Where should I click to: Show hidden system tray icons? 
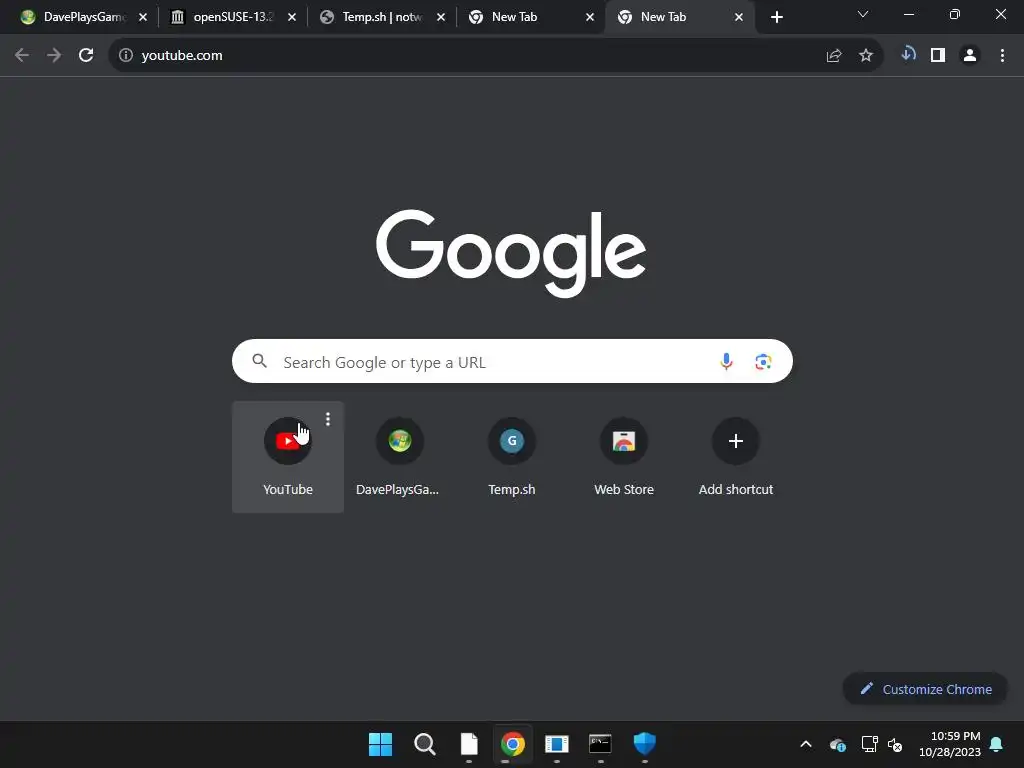[806, 744]
